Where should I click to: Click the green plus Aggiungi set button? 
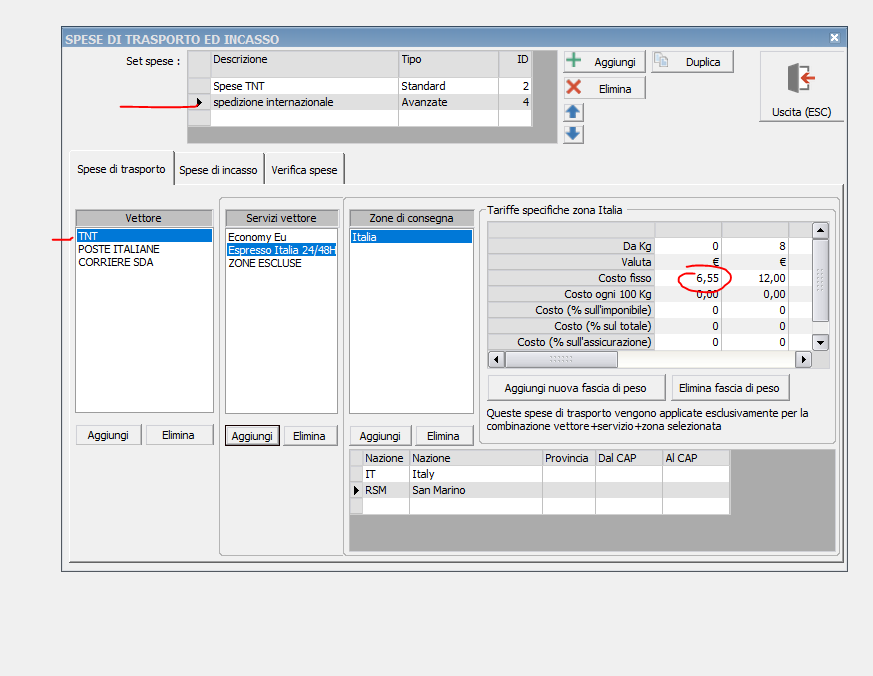(x=604, y=61)
